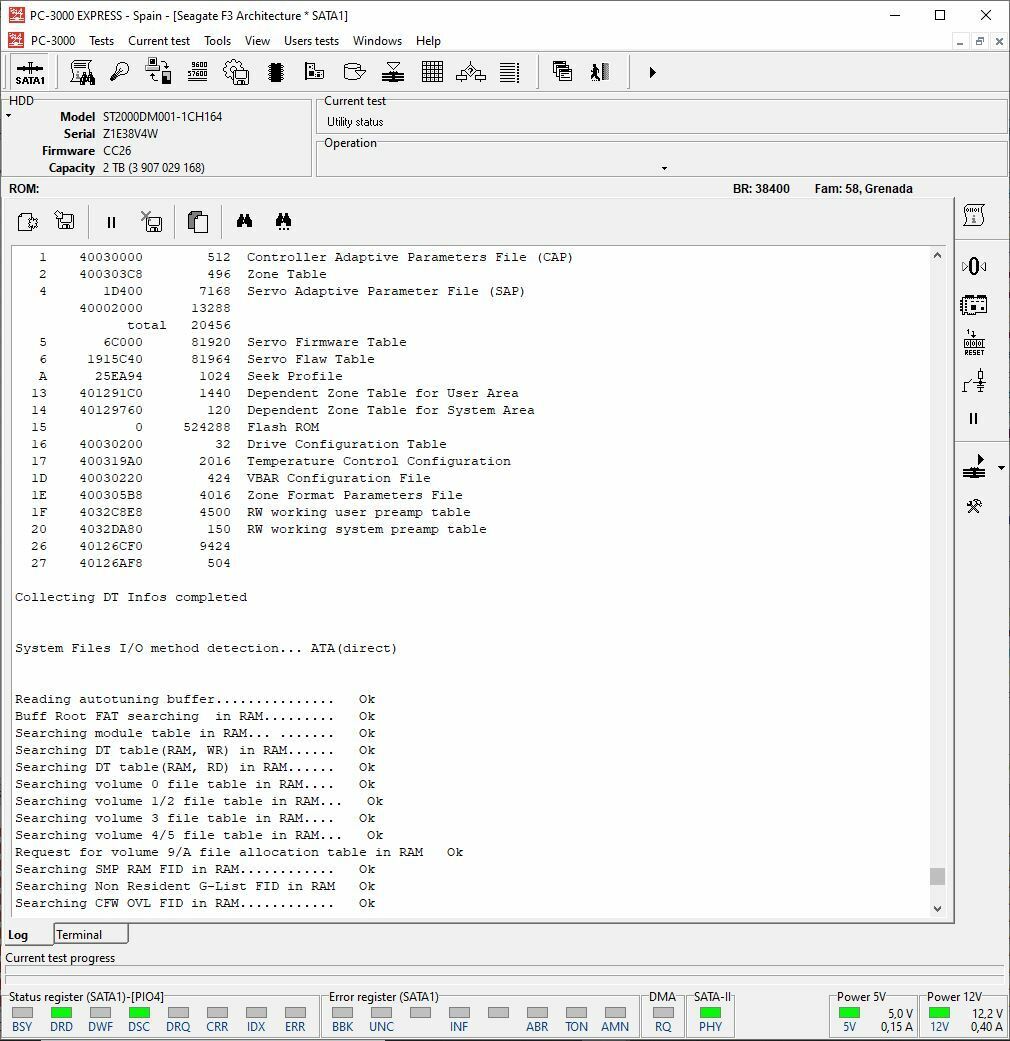Image resolution: width=1010 pixels, height=1041 pixels.
Task: Click the RESET counter icon in sidebar
Action: click(x=973, y=343)
